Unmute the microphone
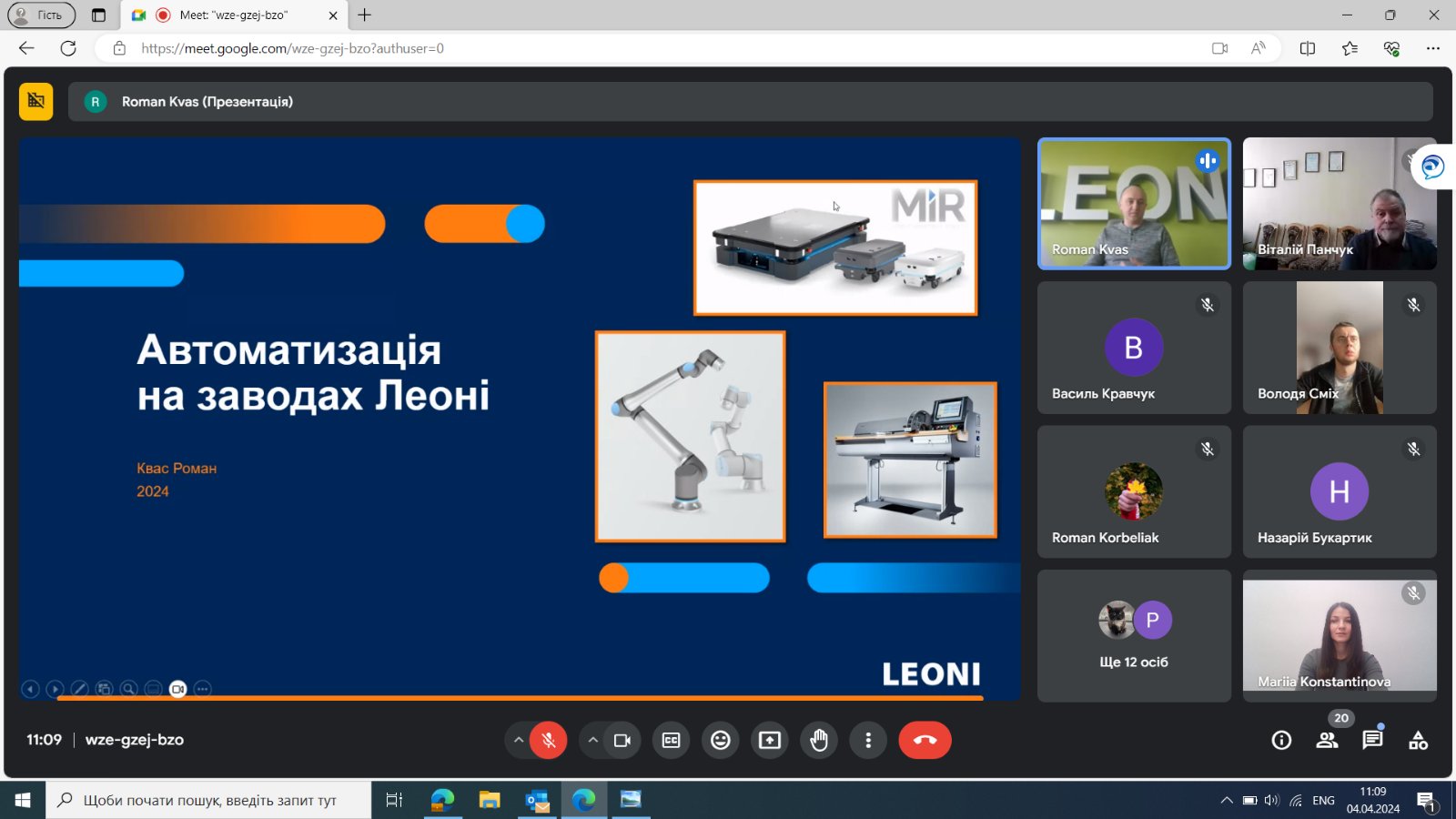The width and height of the screenshot is (1456, 819). click(548, 740)
